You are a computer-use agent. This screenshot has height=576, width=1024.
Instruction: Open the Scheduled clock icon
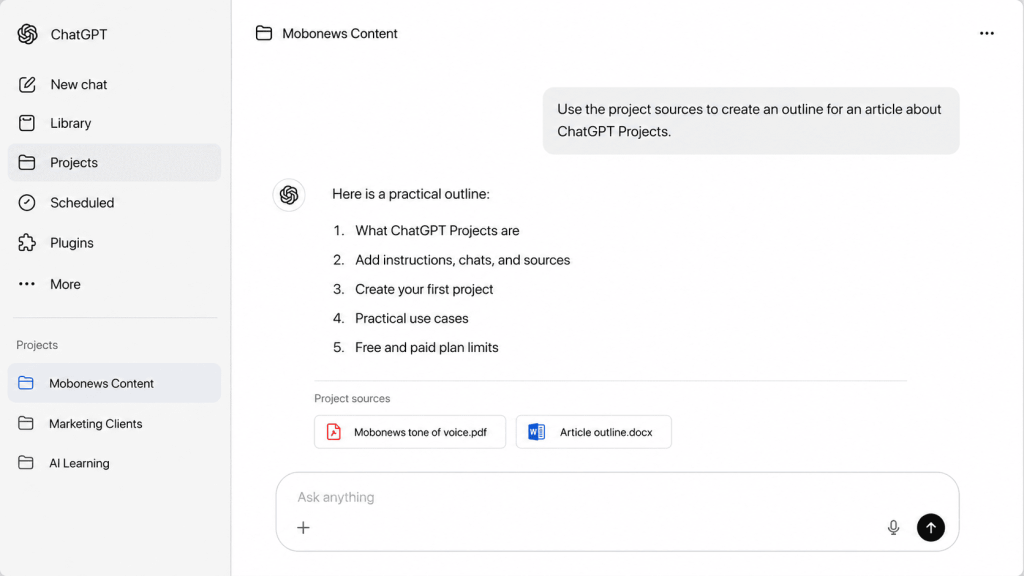tap(27, 202)
